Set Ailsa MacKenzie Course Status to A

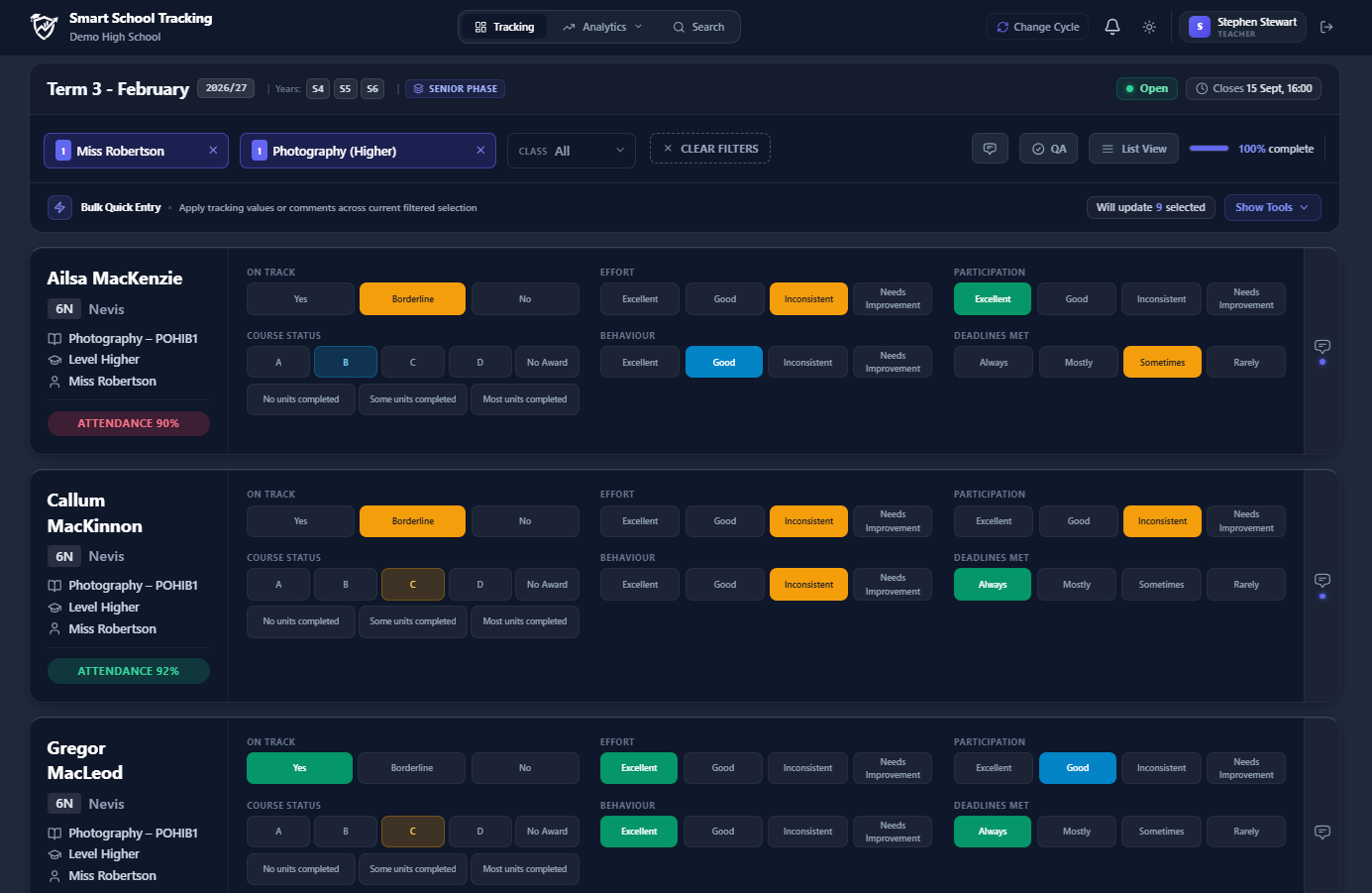click(x=278, y=362)
